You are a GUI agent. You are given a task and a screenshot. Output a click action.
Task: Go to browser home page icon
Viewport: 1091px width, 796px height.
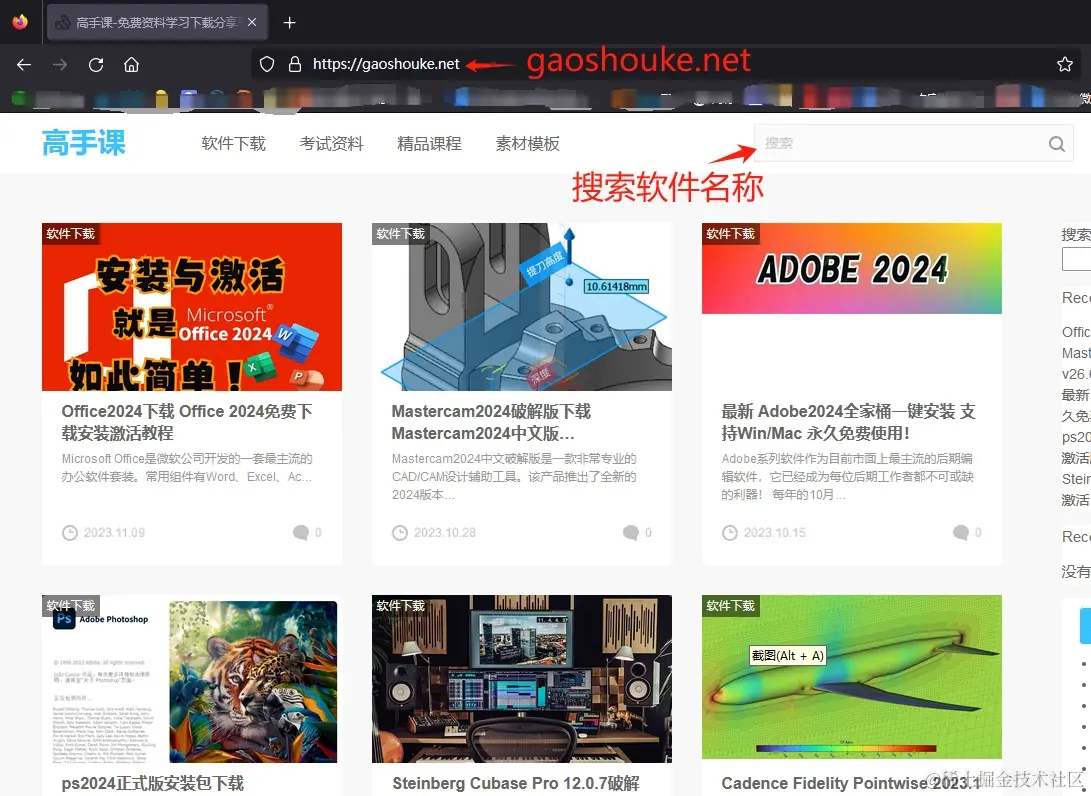pyautogui.click(x=132, y=65)
